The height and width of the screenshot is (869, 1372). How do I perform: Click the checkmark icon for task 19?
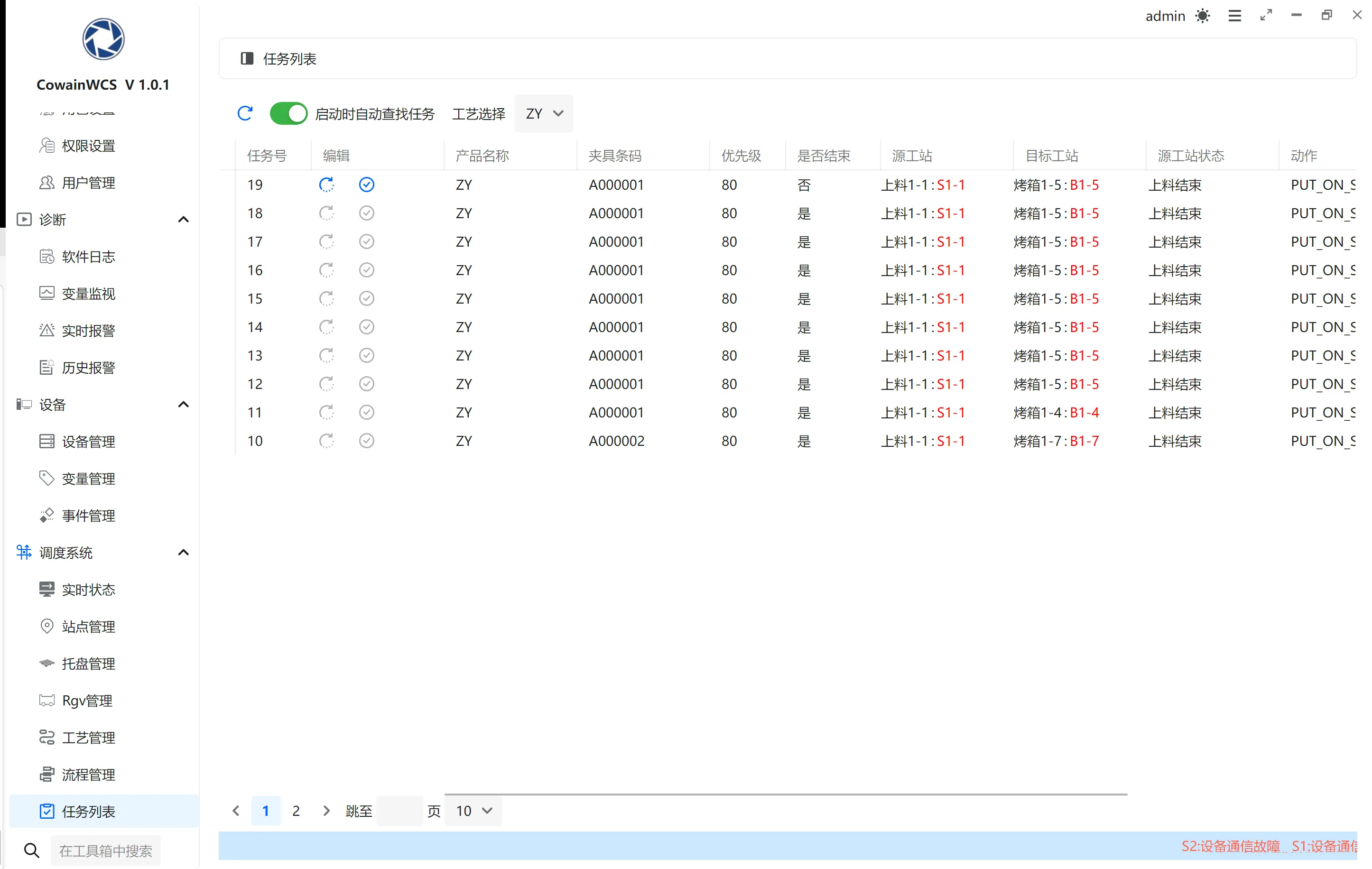366,185
